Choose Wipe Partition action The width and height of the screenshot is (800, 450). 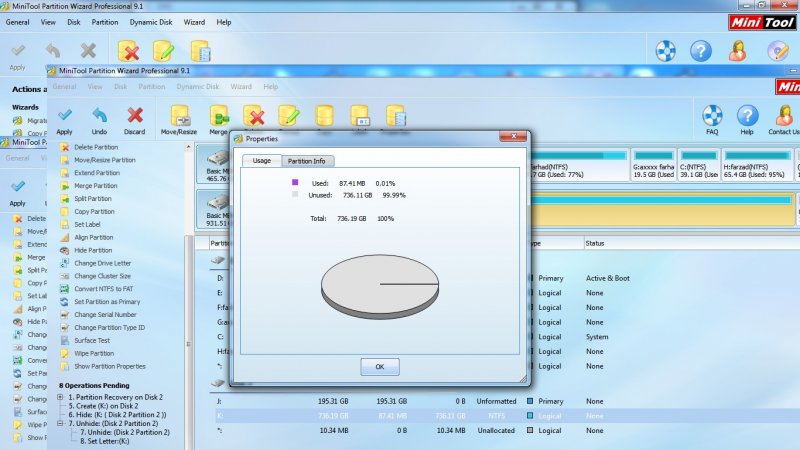[94, 353]
